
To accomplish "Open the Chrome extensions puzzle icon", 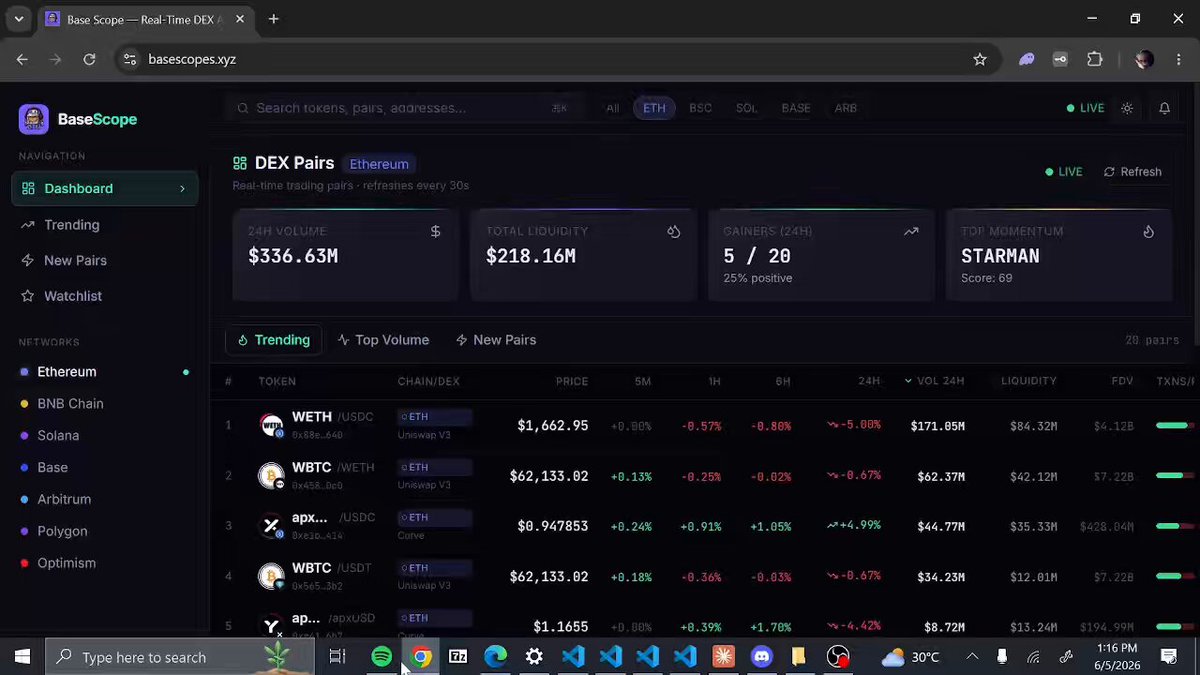I will coord(1095,59).
